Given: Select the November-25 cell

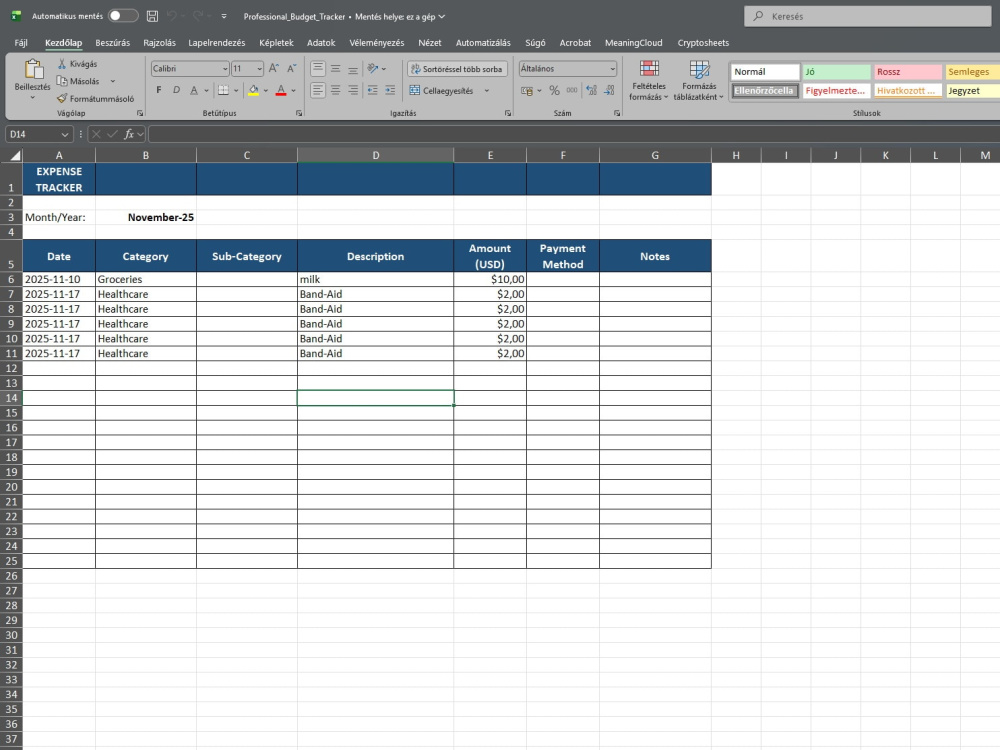Looking at the screenshot, I should tap(145, 217).
